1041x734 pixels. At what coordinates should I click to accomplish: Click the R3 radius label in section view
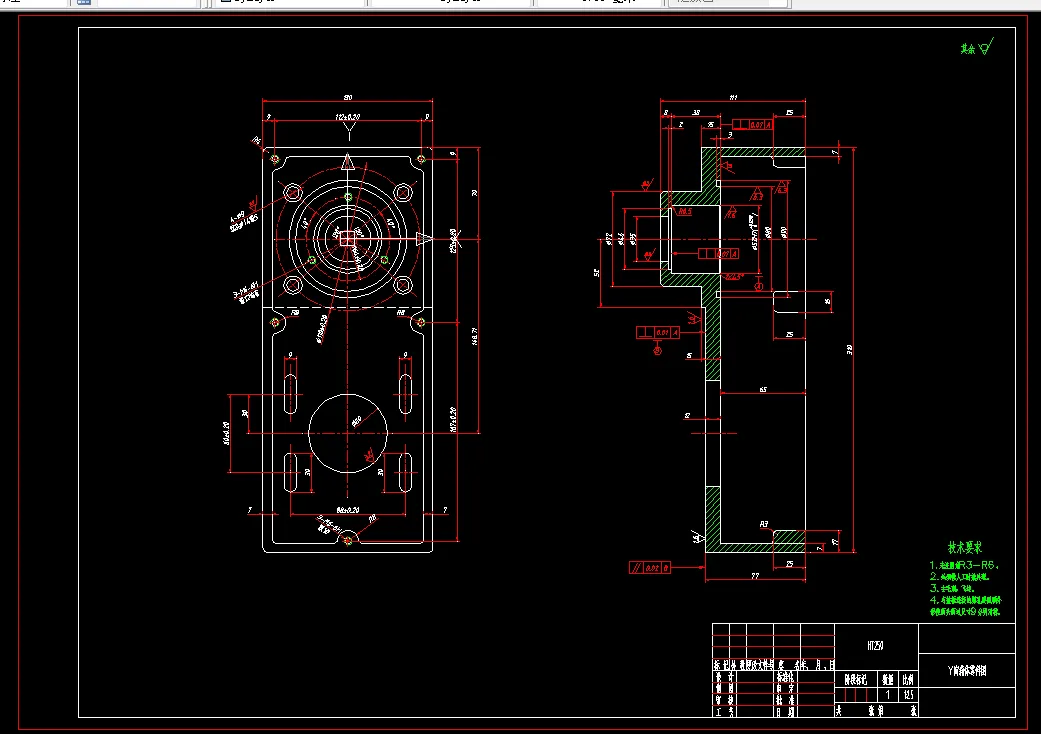pyautogui.click(x=764, y=524)
